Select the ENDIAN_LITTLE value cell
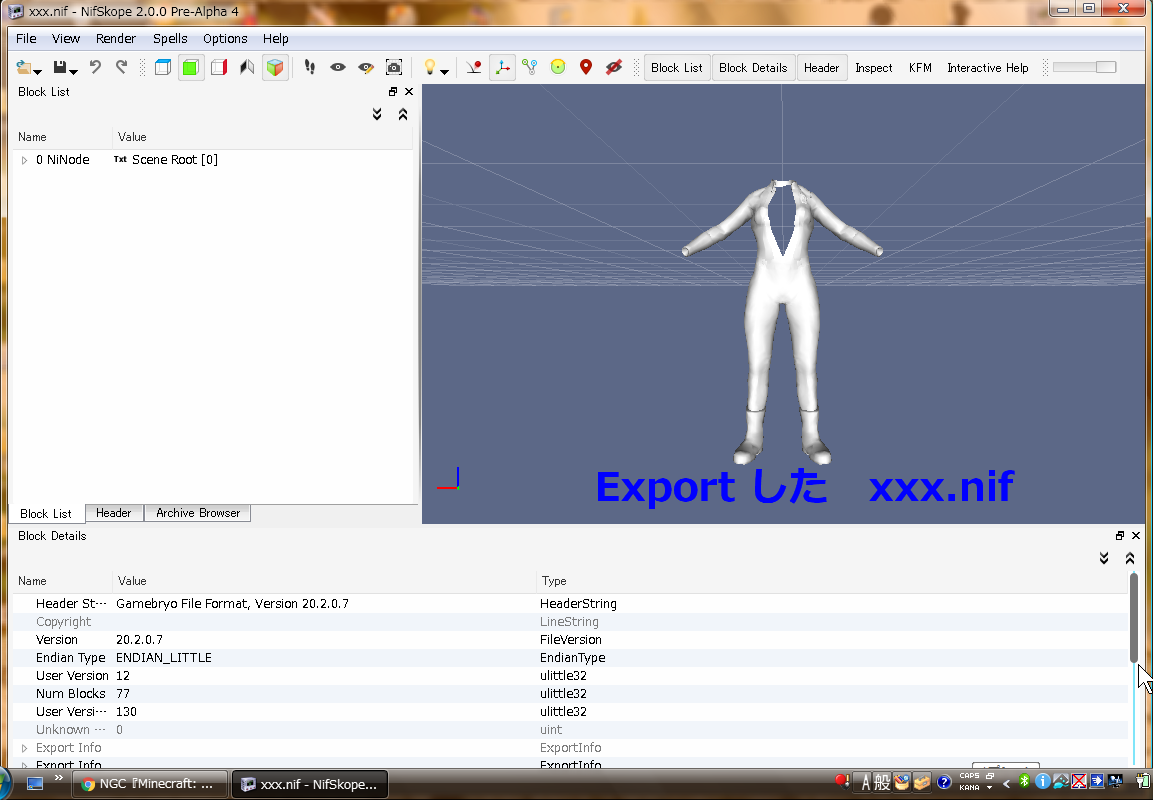The width and height of the screenshot is (1153, 800). point(164,657)
